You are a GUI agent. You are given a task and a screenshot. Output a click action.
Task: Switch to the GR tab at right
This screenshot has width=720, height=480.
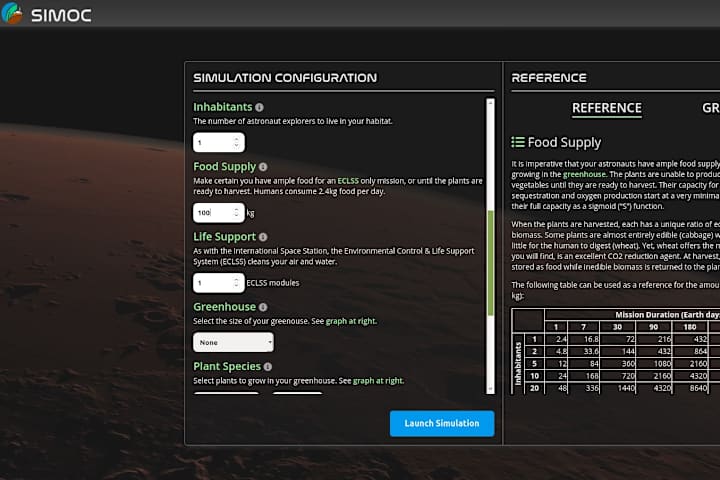[x=711, y=108]
